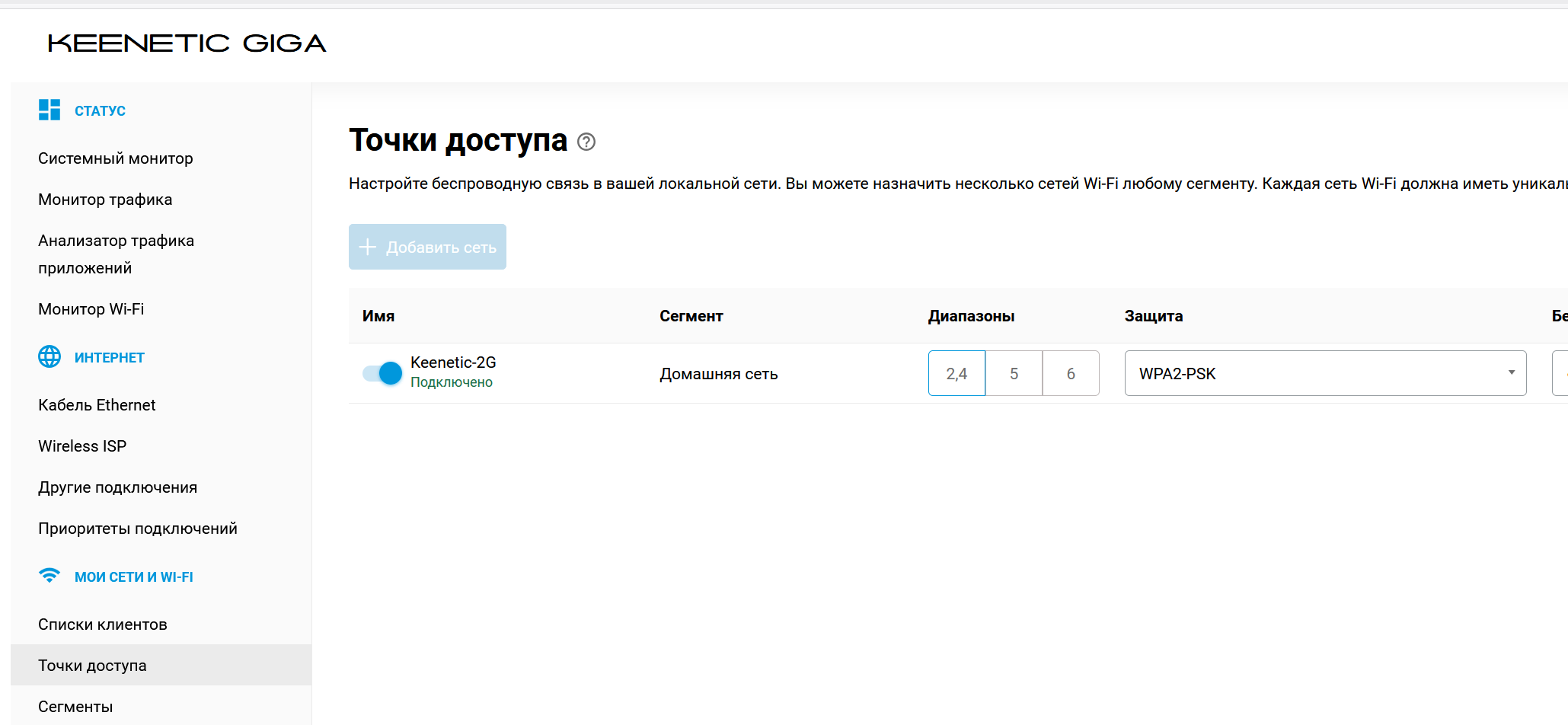The image size is (1568, 725).
Task: Open Монитор Wi-Fi page
Action: pyautogui.click(x=91, y=309)
